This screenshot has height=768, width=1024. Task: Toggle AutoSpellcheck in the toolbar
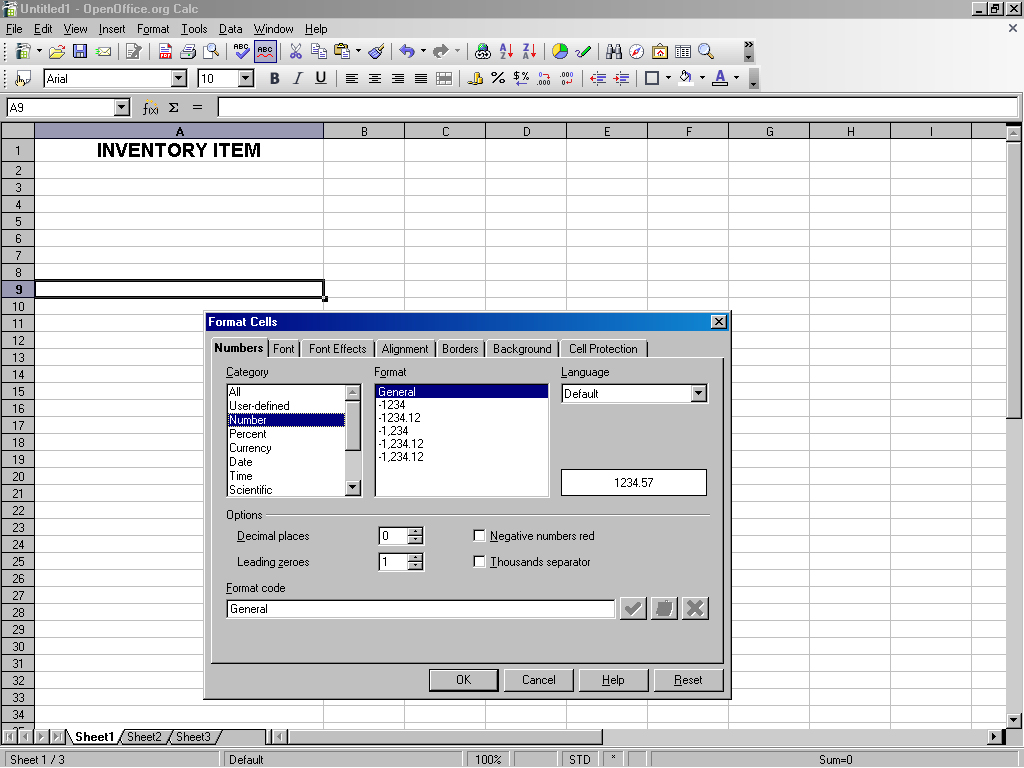point(265,51)
